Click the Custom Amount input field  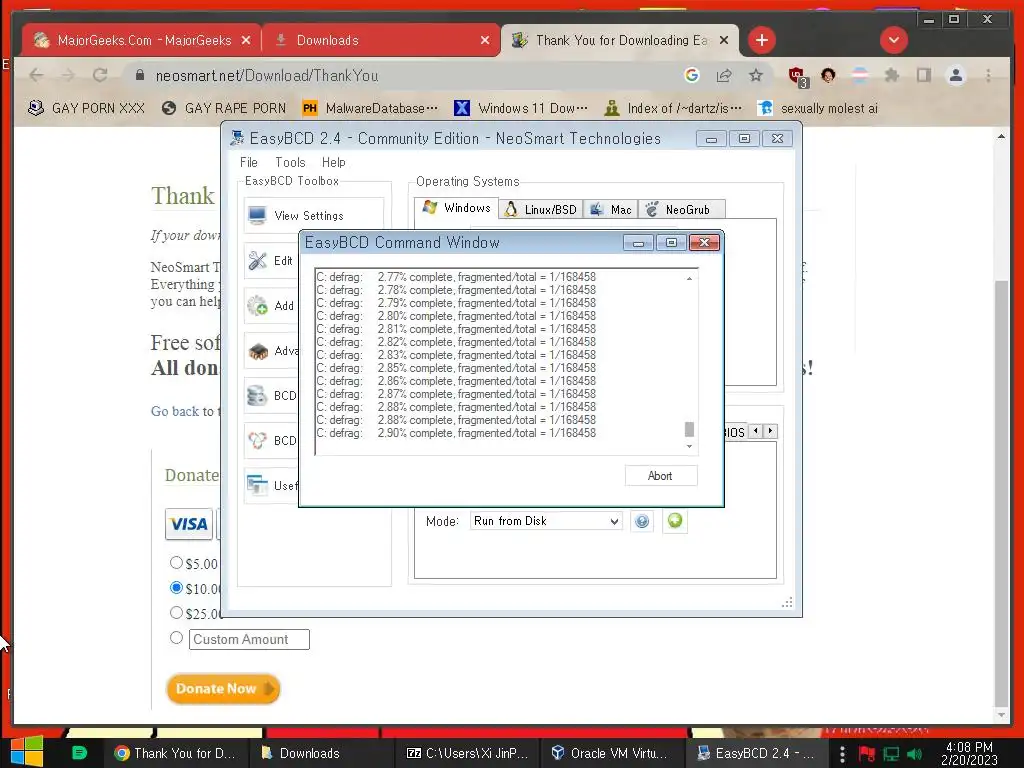pyautogui.click(x=249, y=639)
